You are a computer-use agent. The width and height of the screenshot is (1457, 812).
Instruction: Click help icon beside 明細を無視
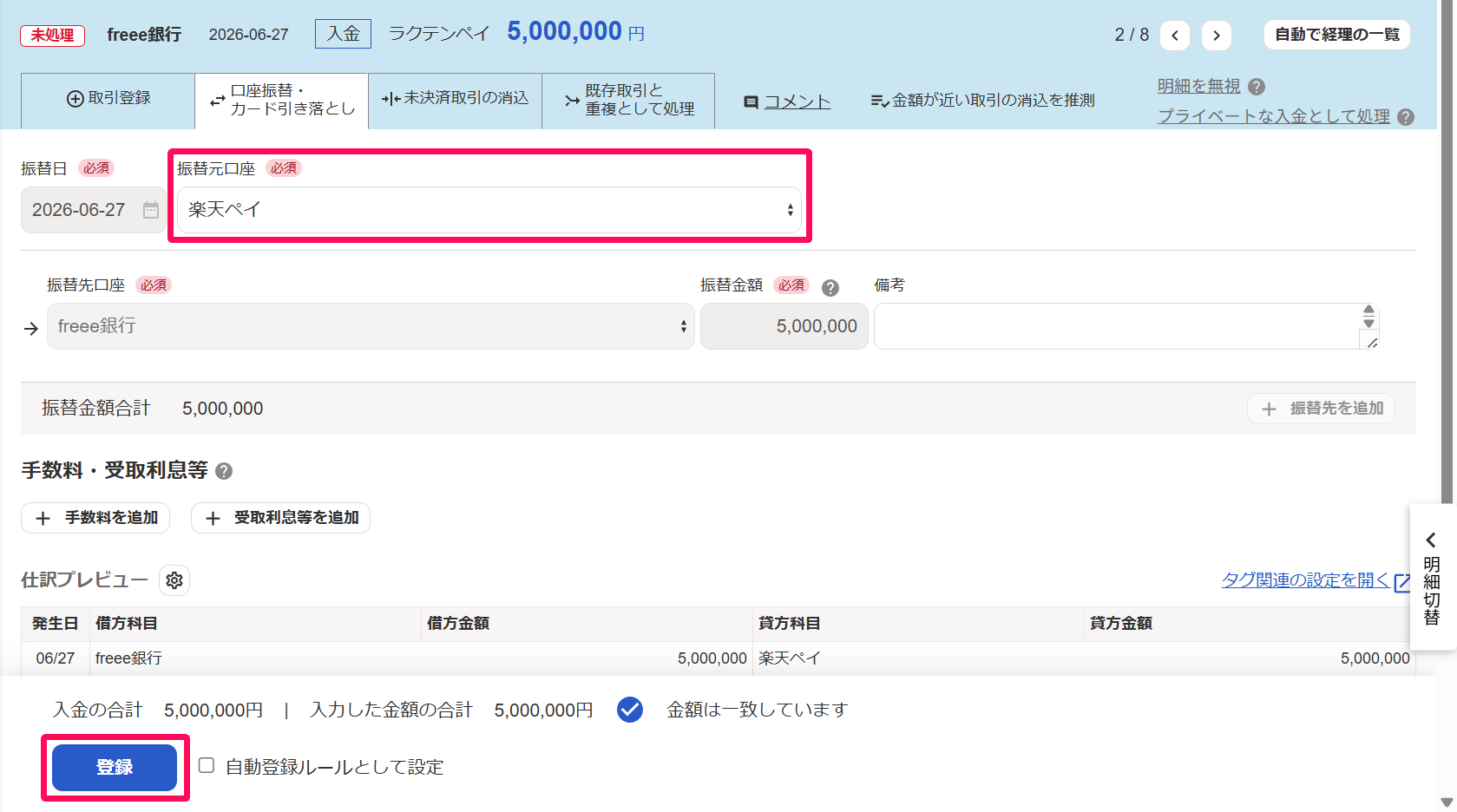(x=1257, y=87)
